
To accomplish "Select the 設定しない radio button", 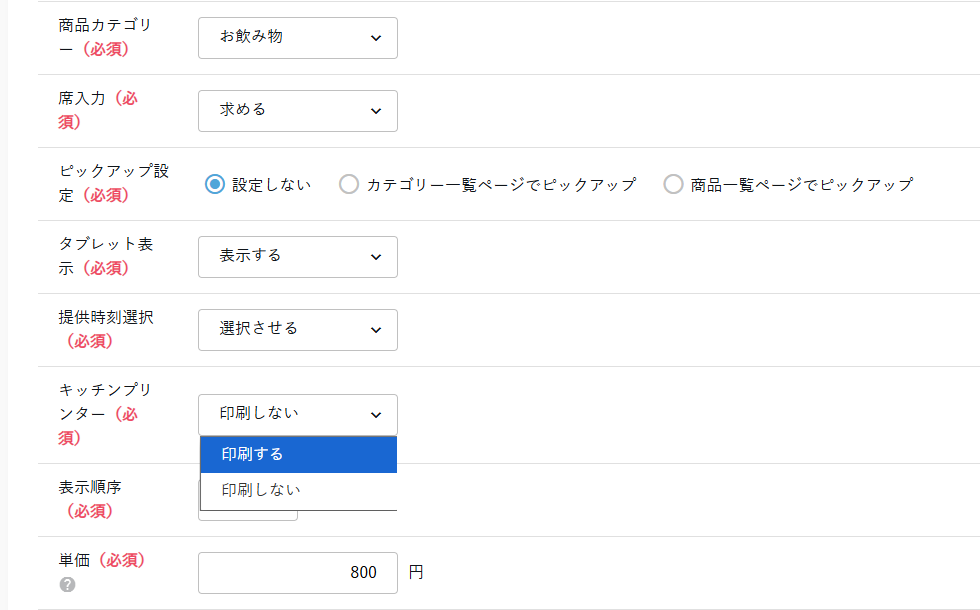I will pos(214,184).
